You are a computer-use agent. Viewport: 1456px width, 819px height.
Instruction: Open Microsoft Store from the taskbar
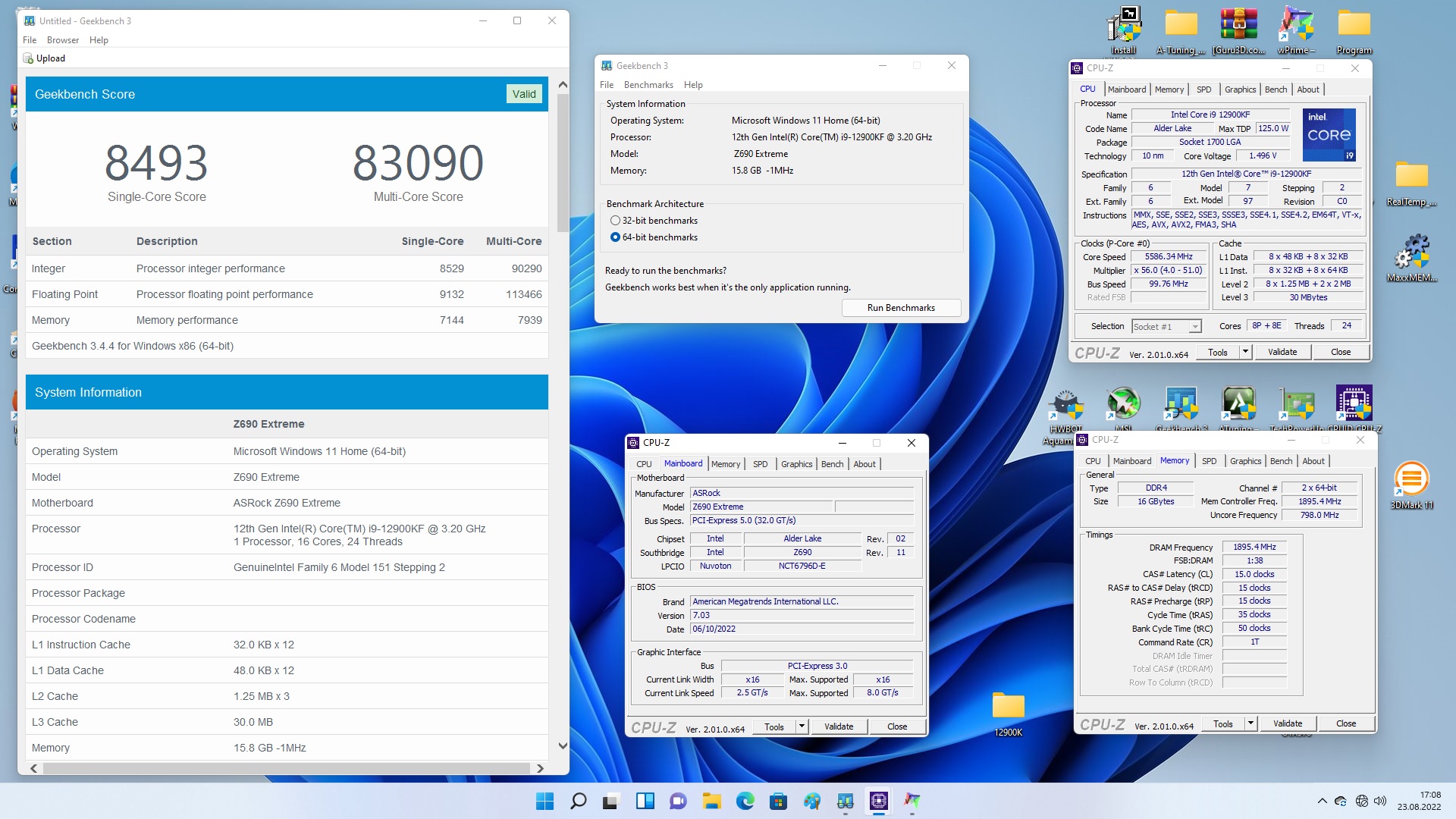tap(778, 801)
